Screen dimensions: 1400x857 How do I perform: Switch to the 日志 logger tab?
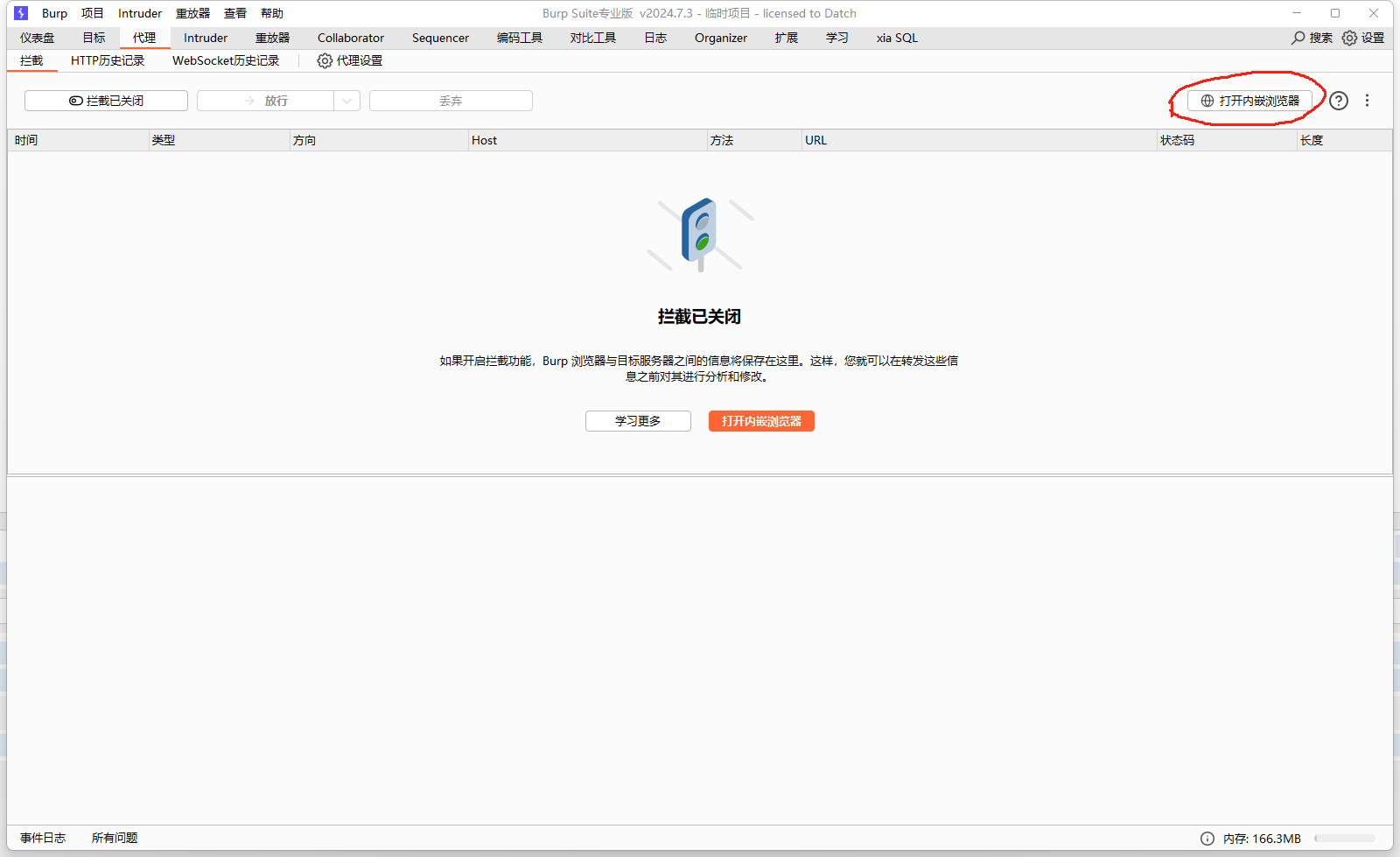pos(655,38)
